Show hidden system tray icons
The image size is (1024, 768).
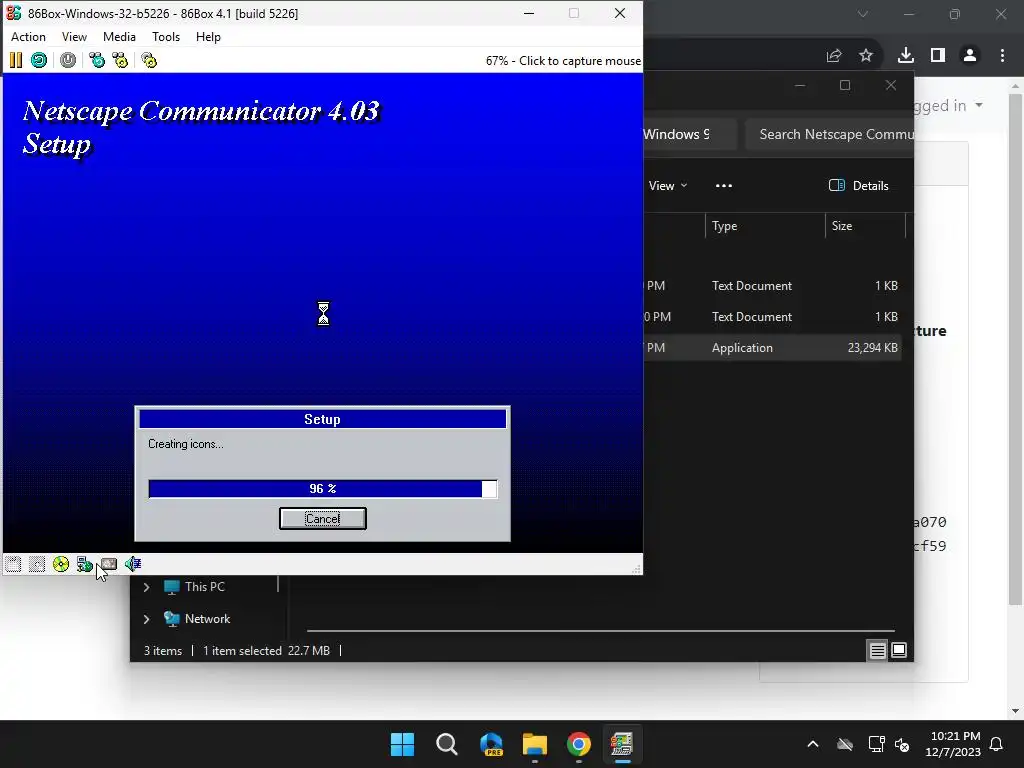pyautogui.click(x=813, y=744)
